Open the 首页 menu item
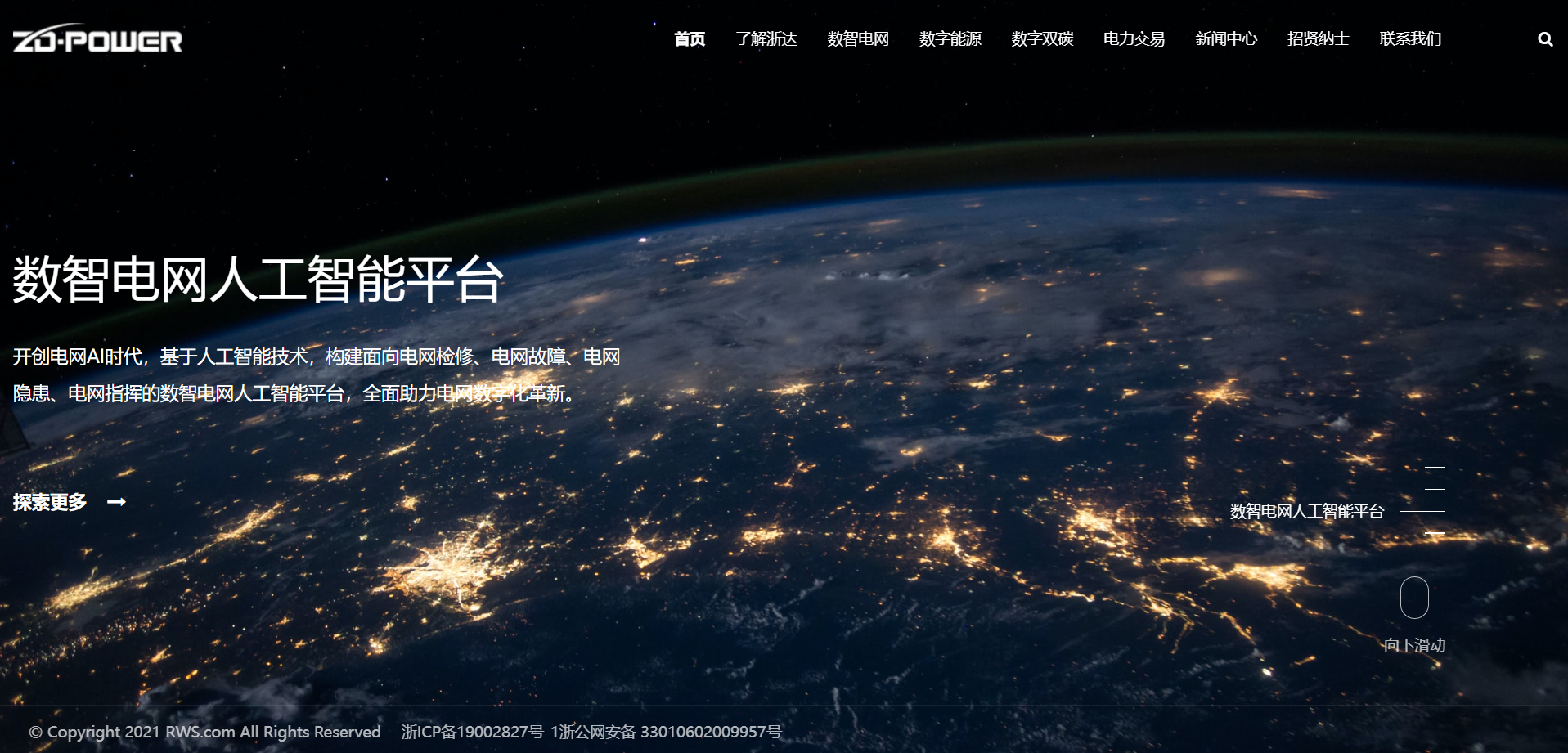The width and height of the screenshot is (1568, 753). (x=689, y=39)
